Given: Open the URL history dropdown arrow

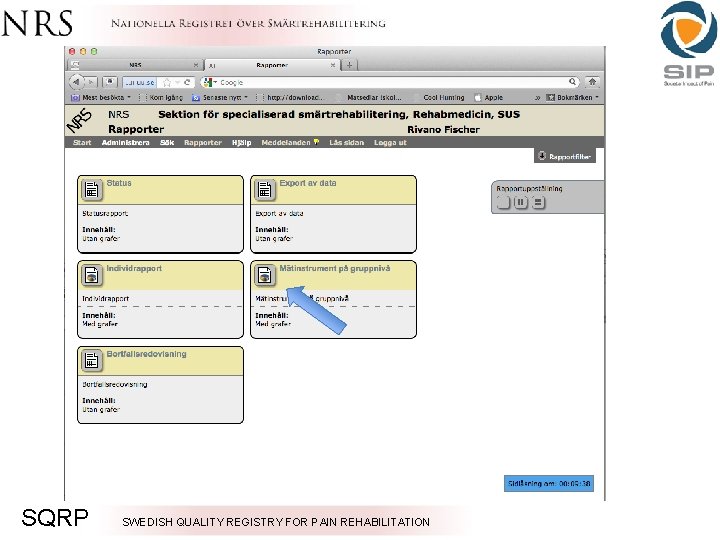Looking at the screenshot, I should [177, 83].
